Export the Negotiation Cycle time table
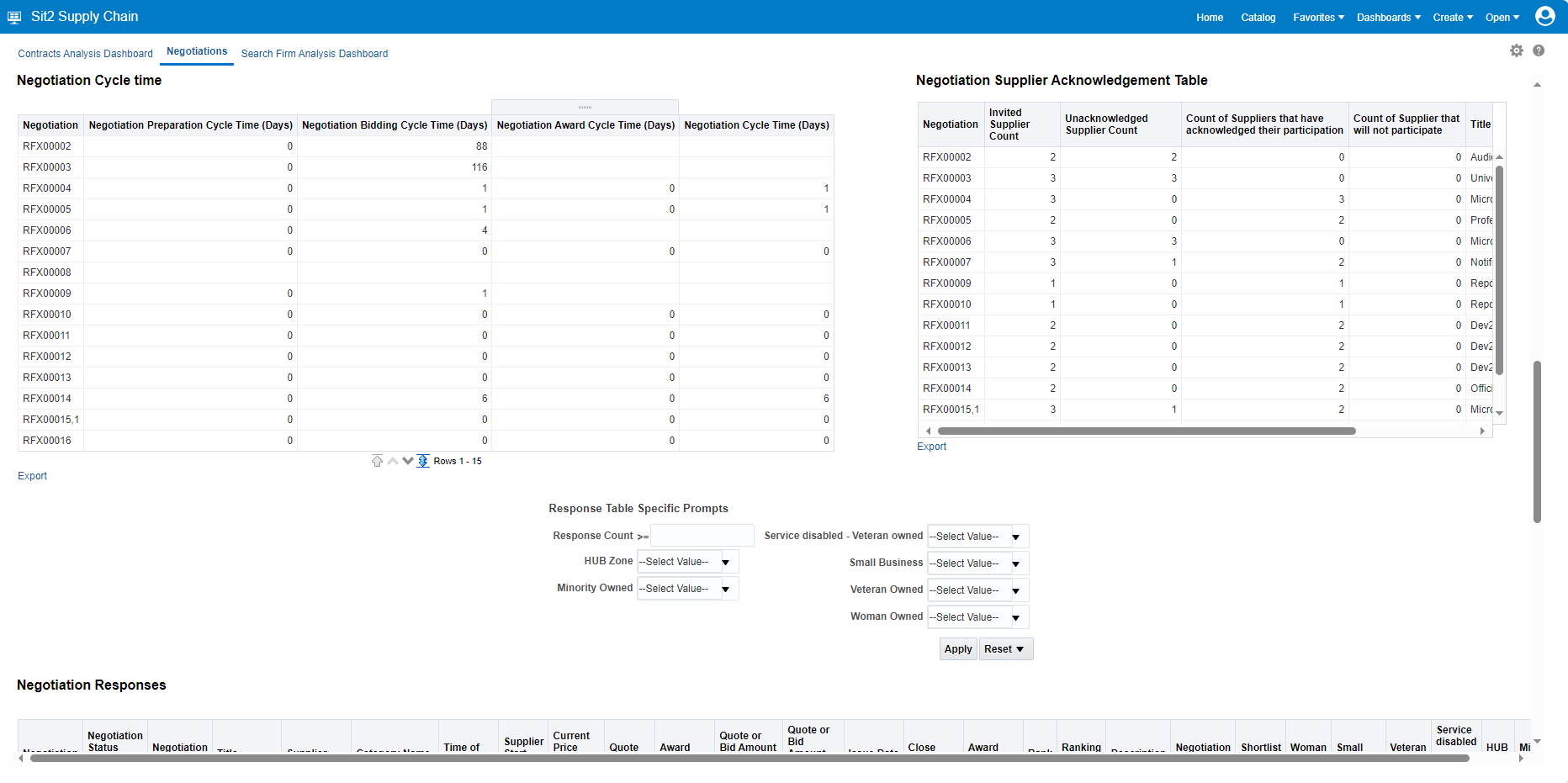Screen dimensions: 1568x783 tap(32, 475)
